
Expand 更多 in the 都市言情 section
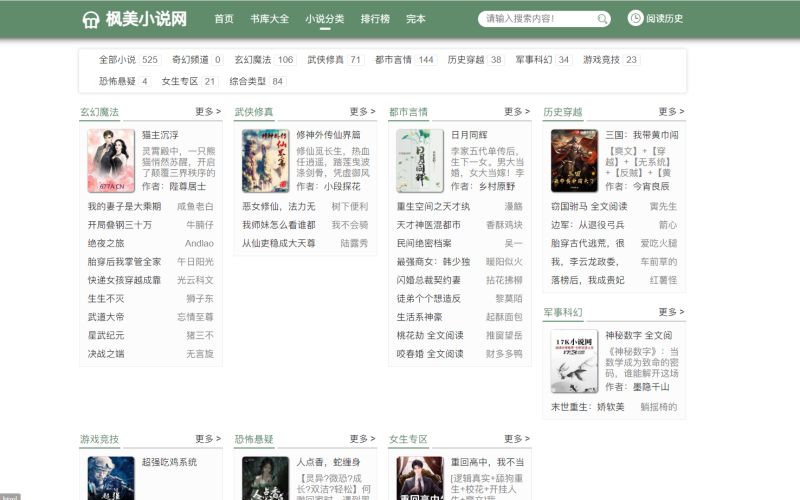[517, 111]
